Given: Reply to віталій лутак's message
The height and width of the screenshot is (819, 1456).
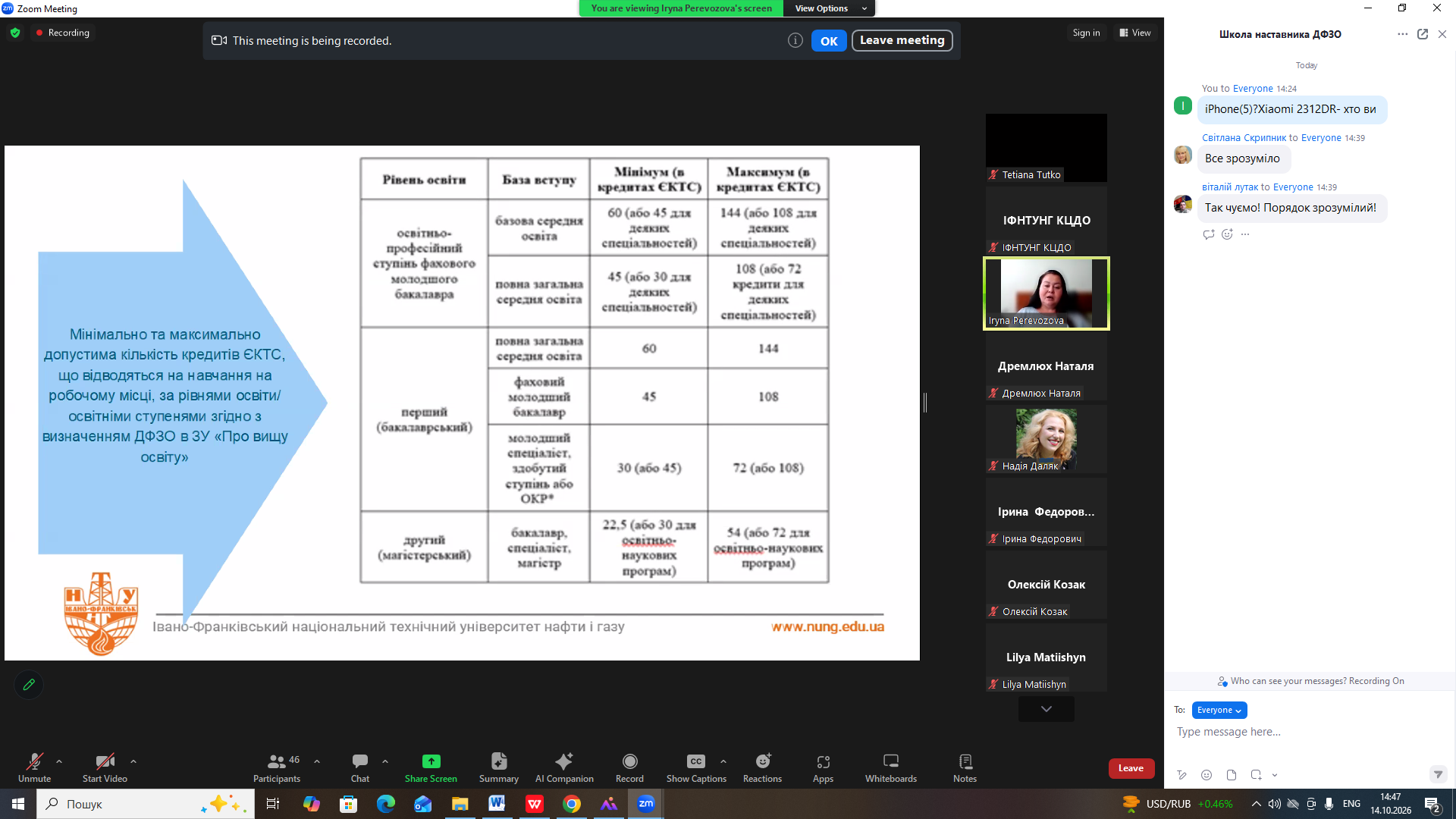Looking at the screenshot, I should 1209,234.
